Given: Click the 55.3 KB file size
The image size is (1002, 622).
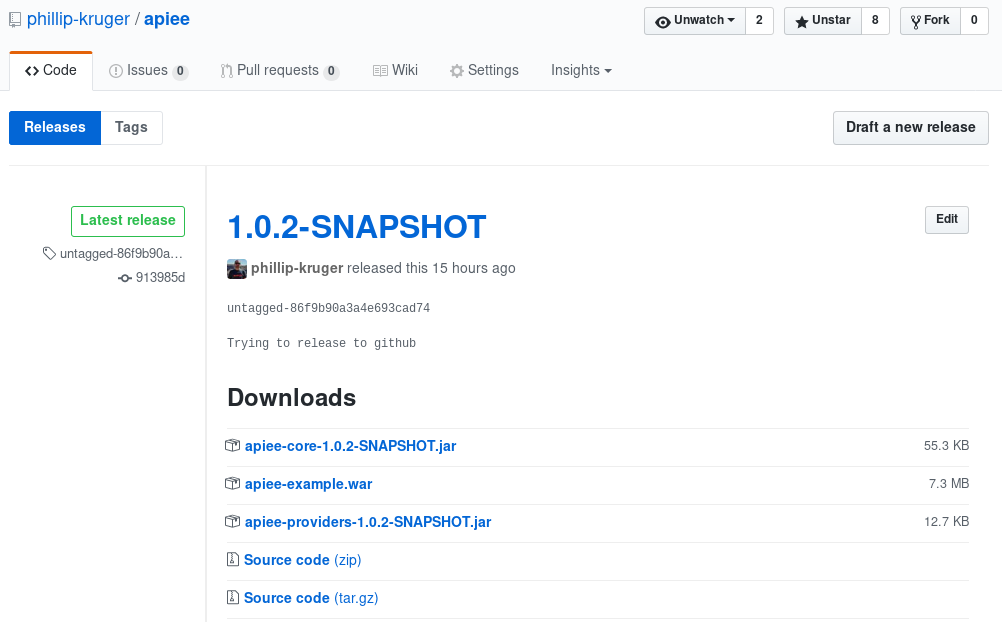Looking at the screenshot, I should tap(946, 446).
